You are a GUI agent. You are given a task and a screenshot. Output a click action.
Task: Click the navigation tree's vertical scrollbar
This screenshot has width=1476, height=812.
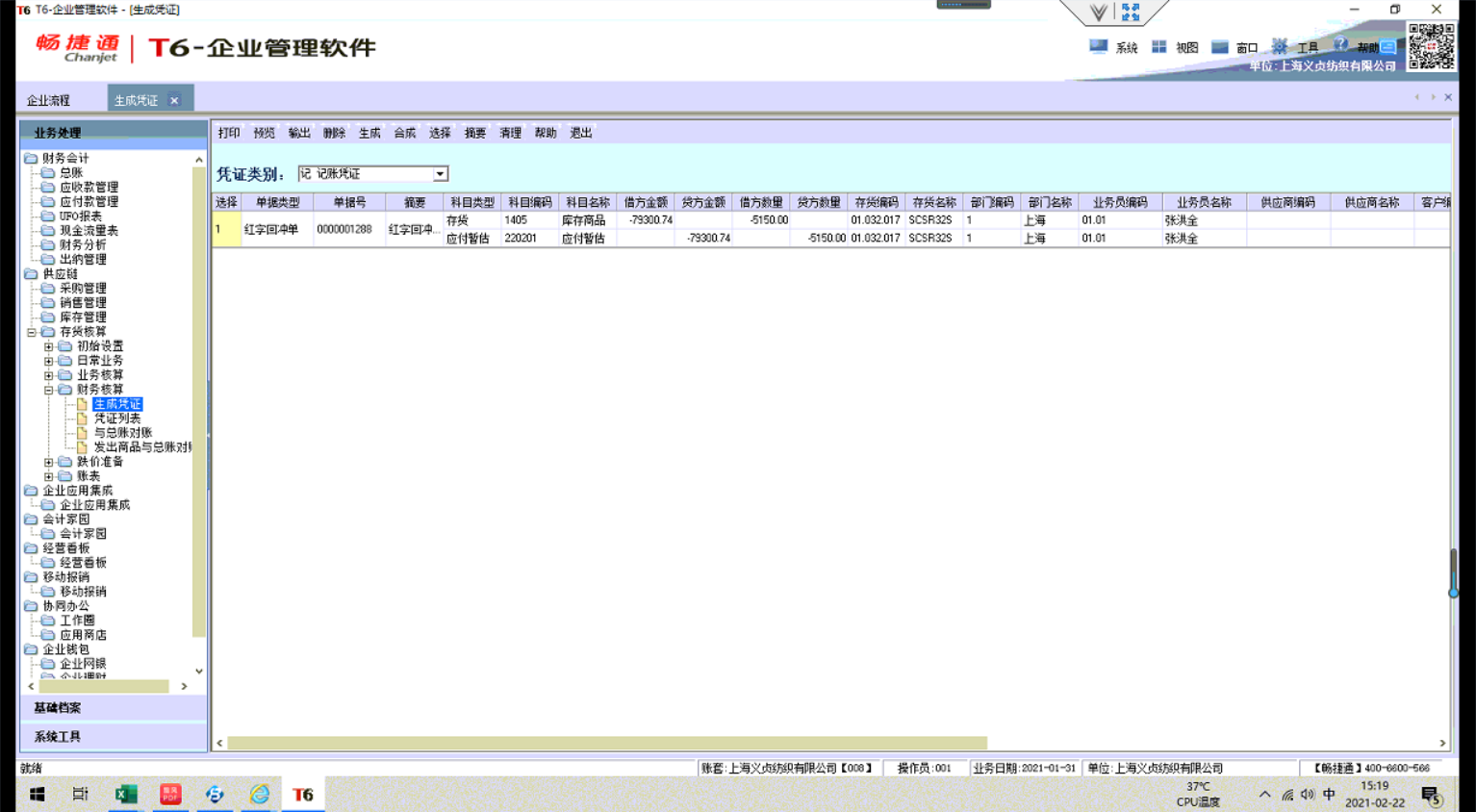[199, 402]
